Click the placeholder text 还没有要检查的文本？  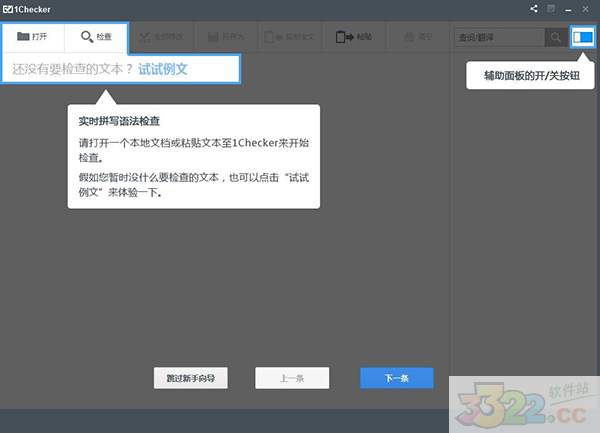coord(72,69)
